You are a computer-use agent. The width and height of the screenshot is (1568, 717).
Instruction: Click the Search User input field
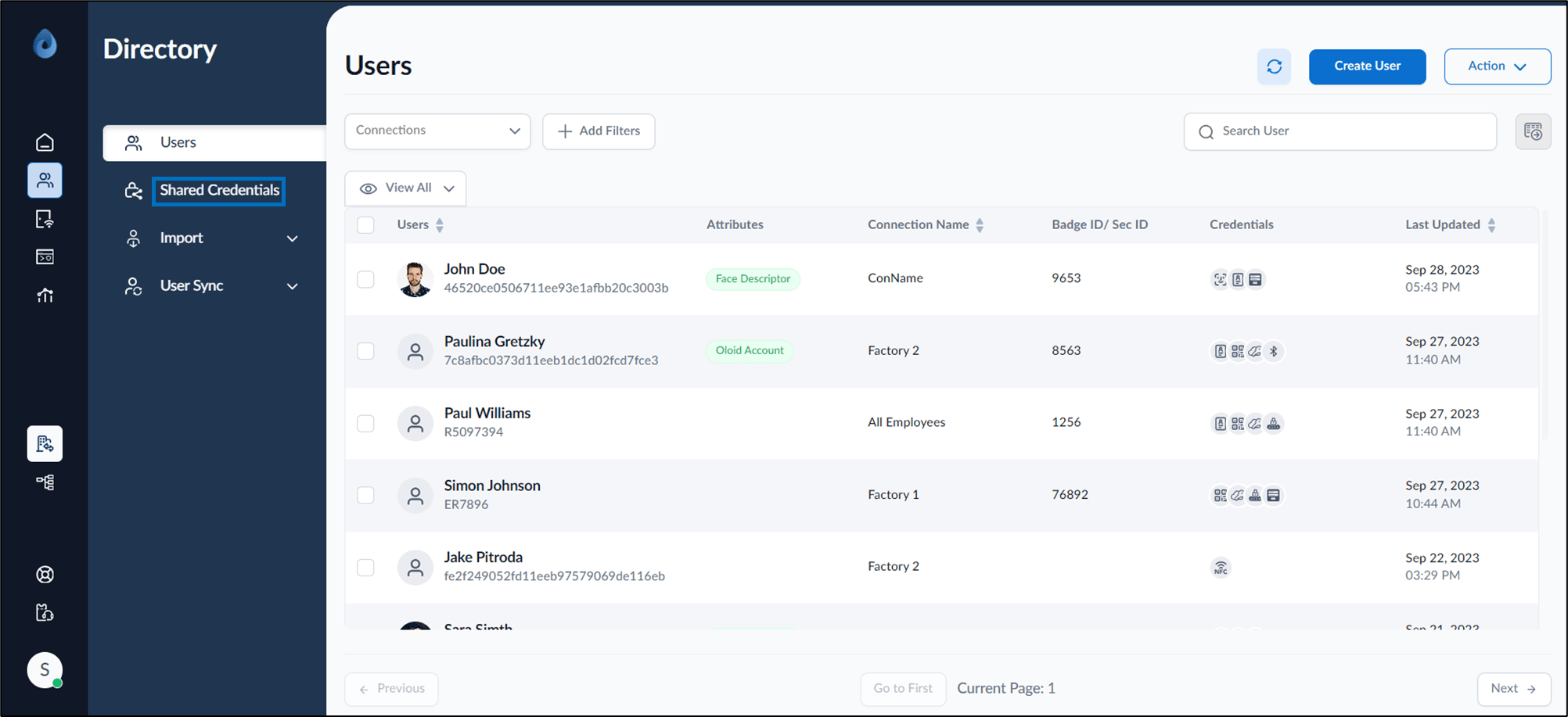pyautogui.click(x=1340, y=131)
